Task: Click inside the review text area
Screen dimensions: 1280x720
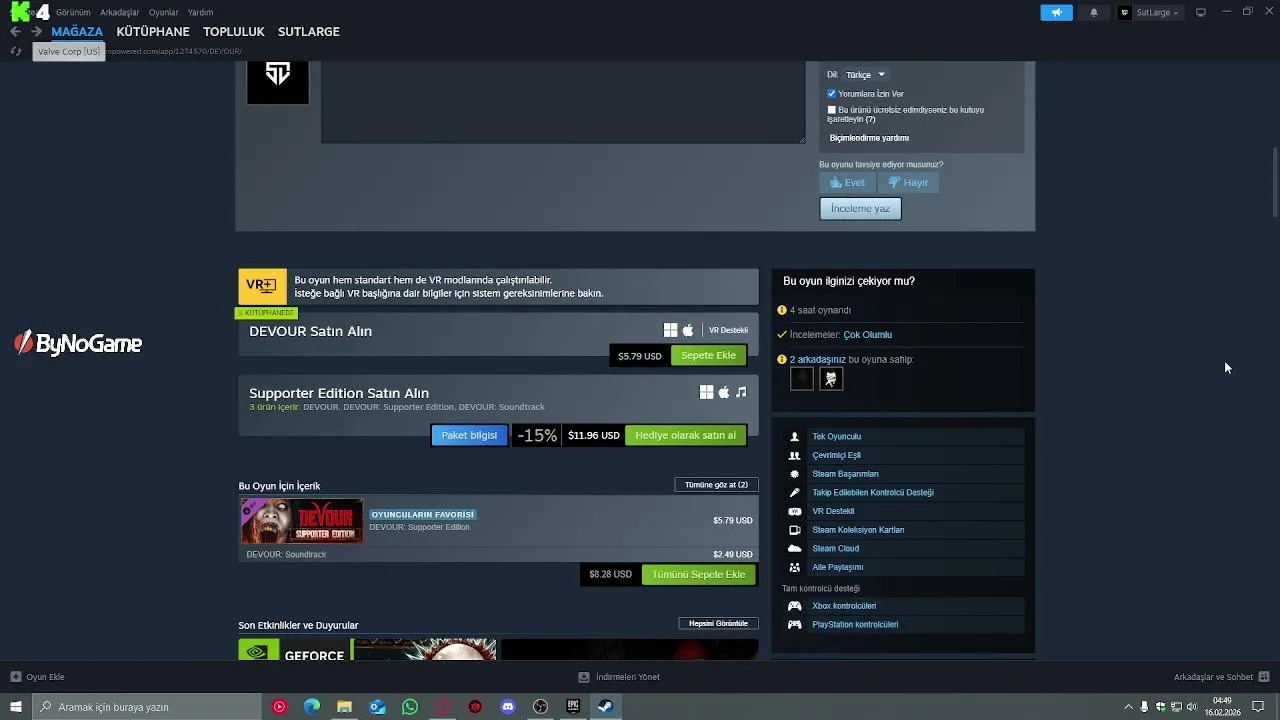Action: (563, 102)
